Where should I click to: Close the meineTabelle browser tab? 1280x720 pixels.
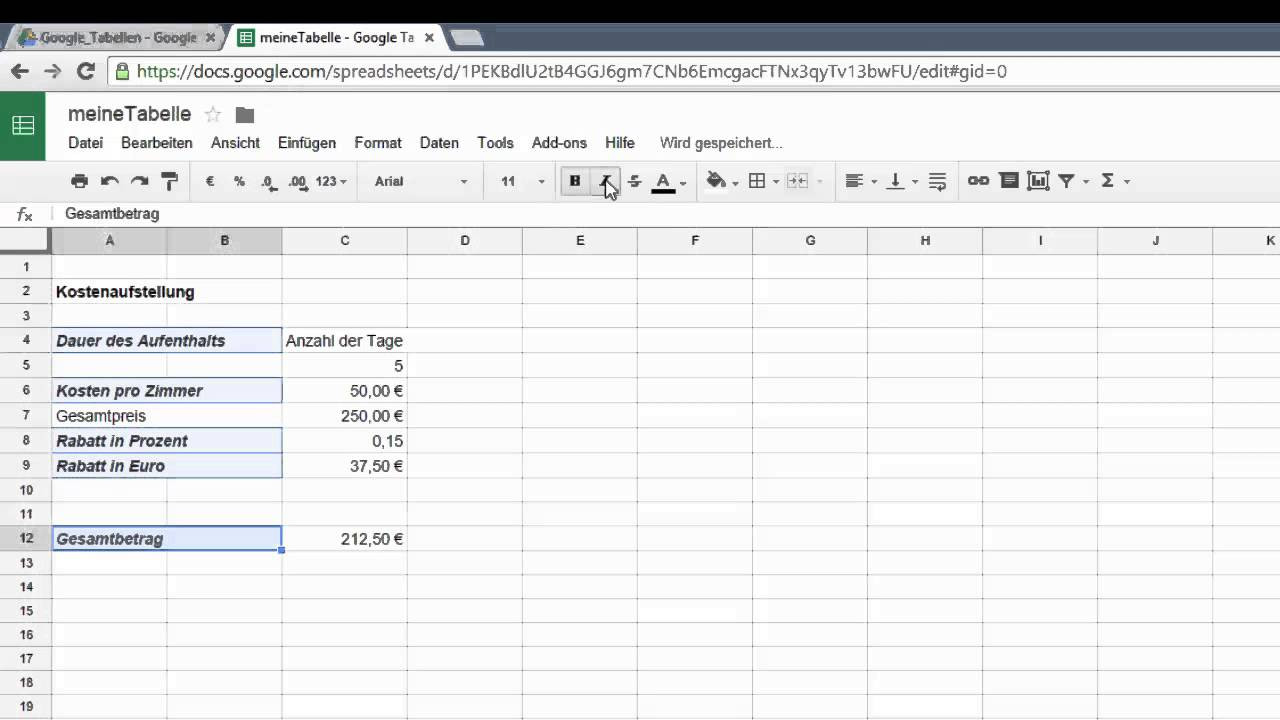429,38
